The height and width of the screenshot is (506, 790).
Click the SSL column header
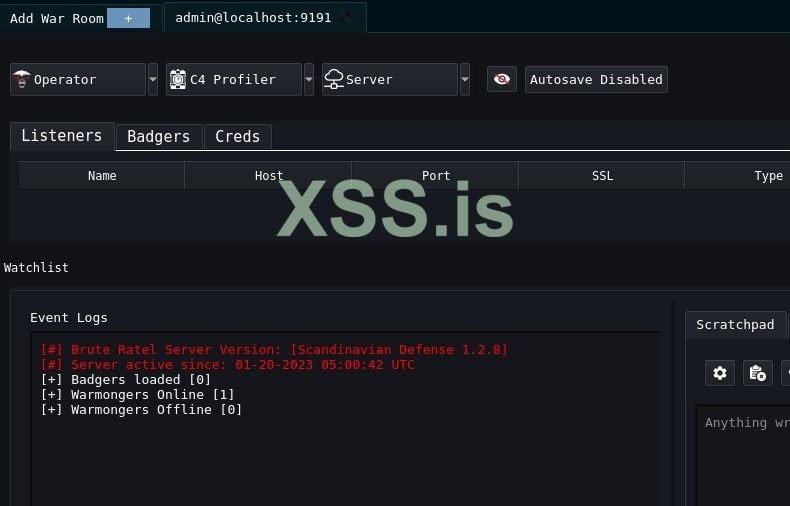602,175
